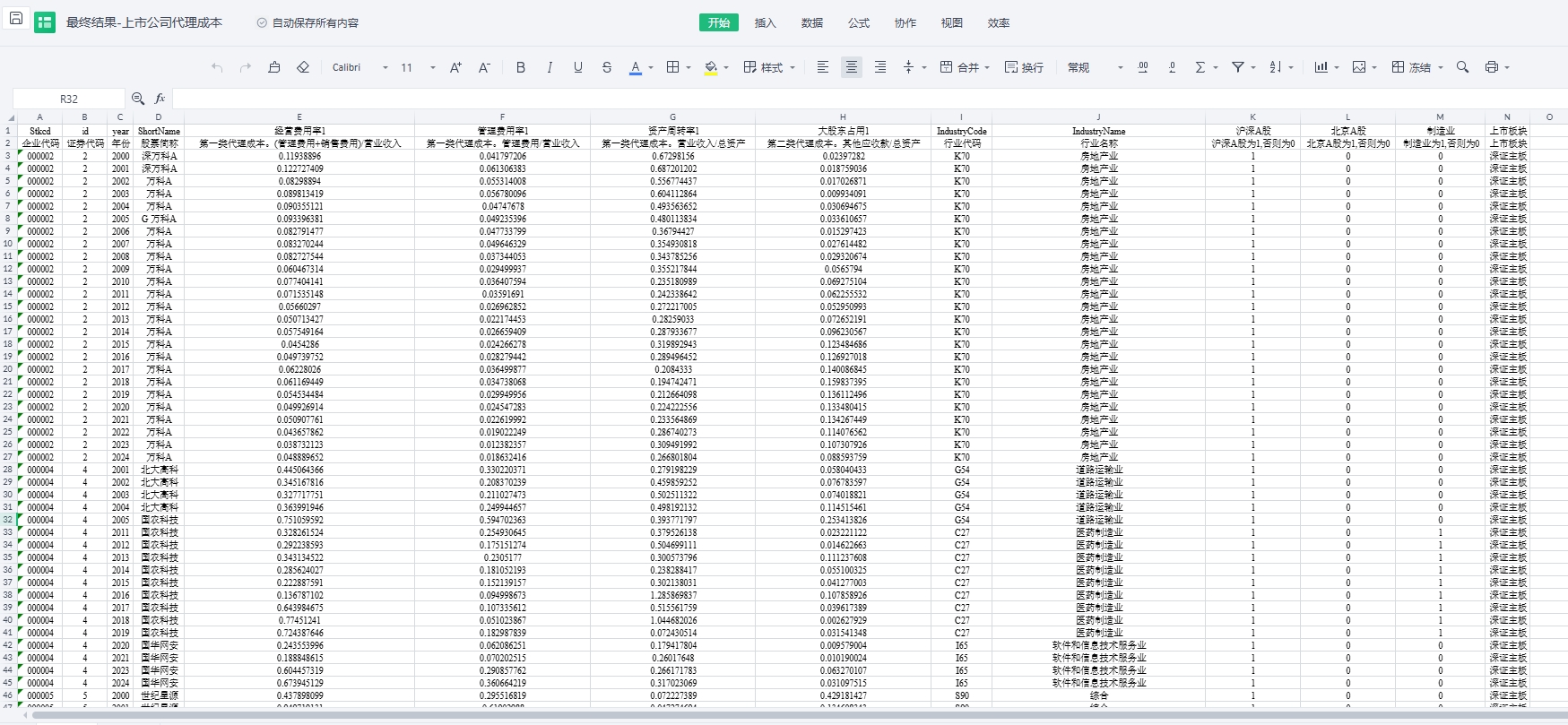Switch to the 开始 tab

click(x=719, y=22)
